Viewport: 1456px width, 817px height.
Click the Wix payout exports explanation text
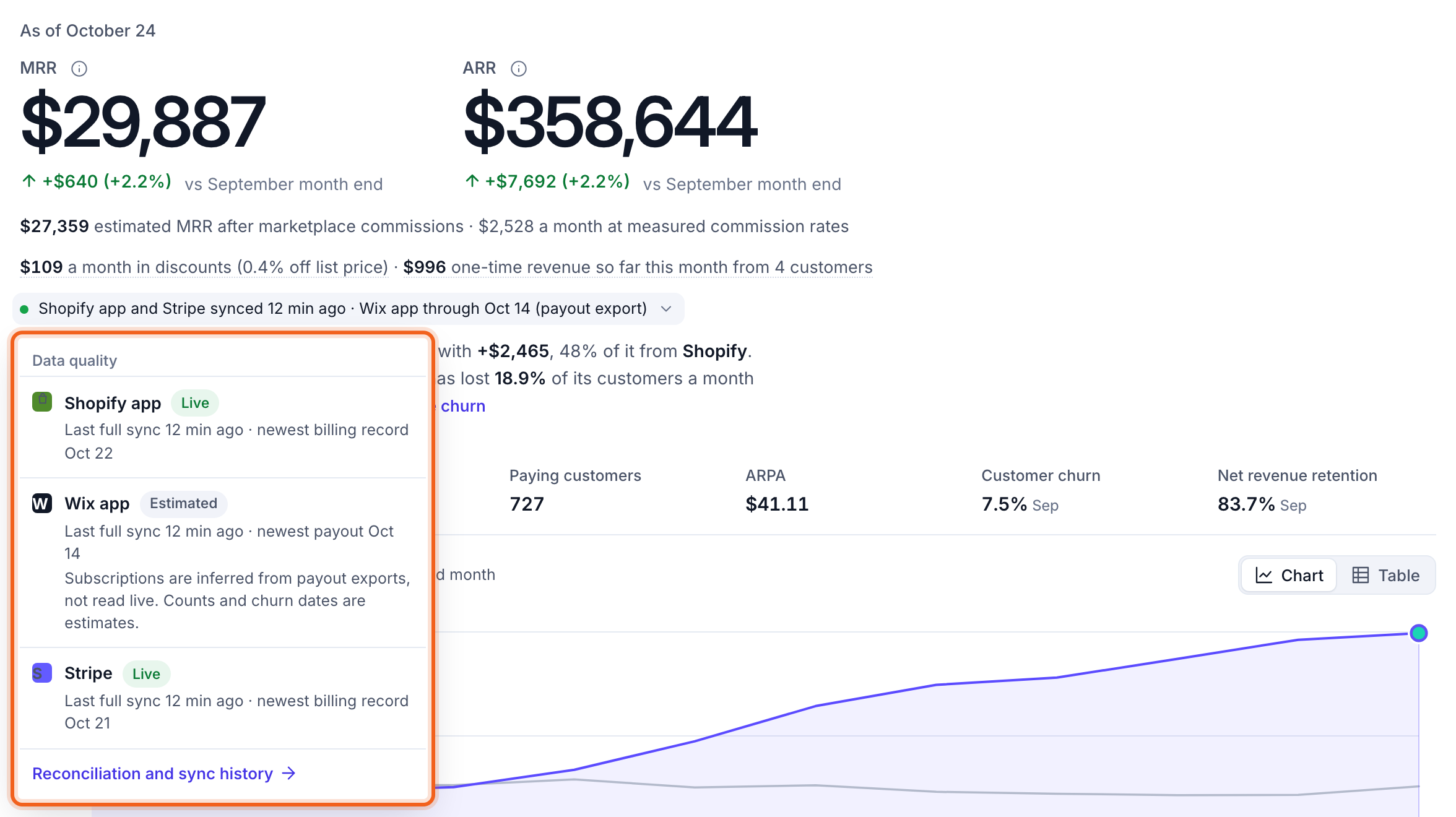pyautogui.click(x=238, y=600)
